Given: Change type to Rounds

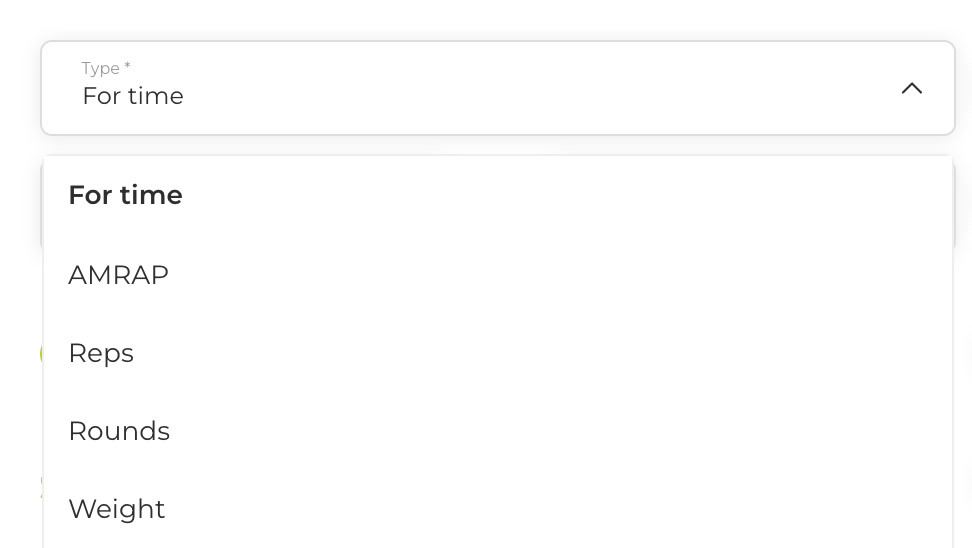Looking at the screenshot, I should point(498,431).
